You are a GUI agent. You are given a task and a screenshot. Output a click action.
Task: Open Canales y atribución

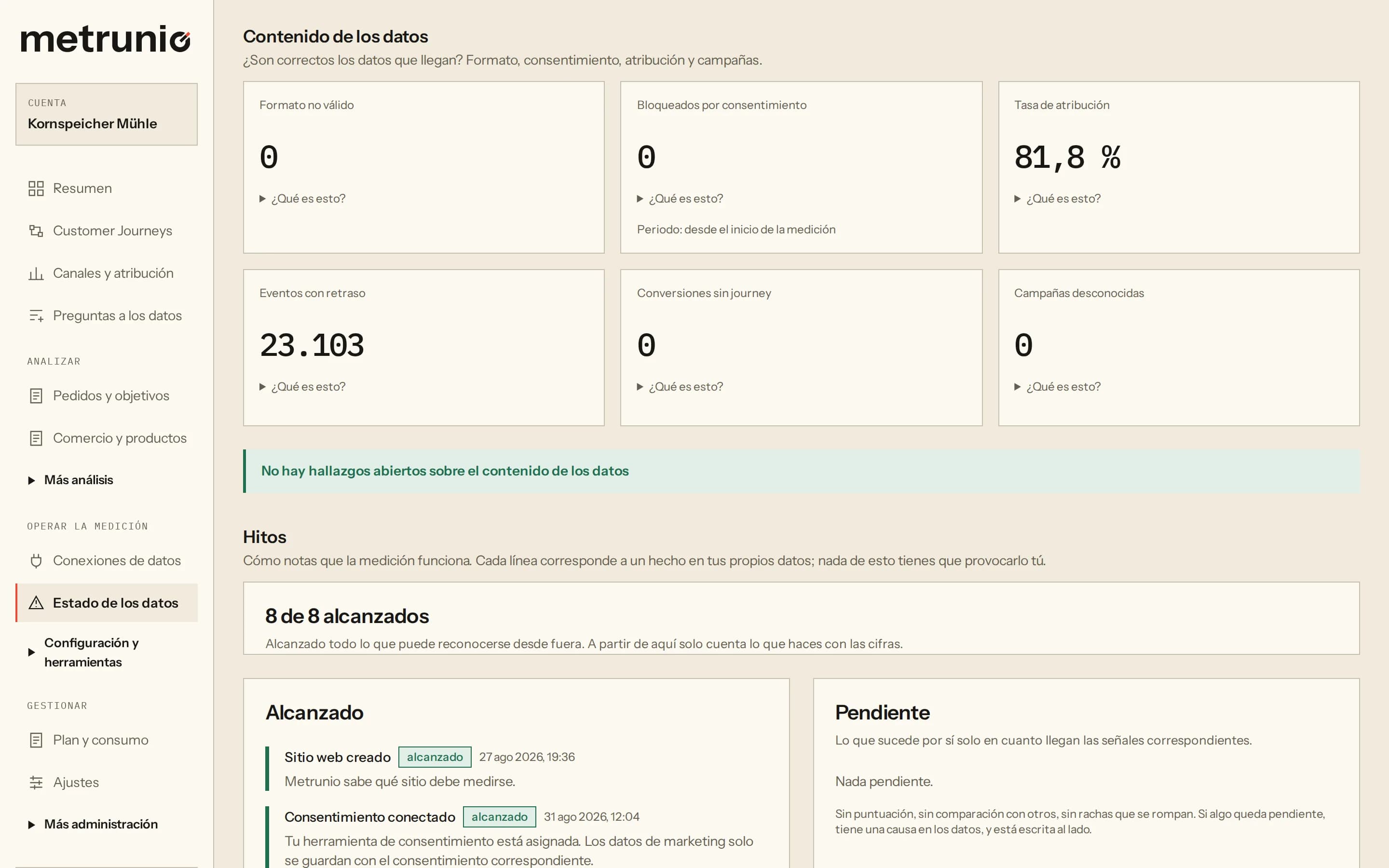(107, 273)
